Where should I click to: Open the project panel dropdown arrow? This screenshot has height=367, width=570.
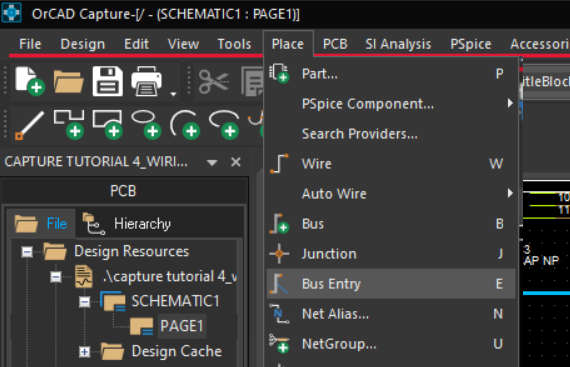pos(212,162)
